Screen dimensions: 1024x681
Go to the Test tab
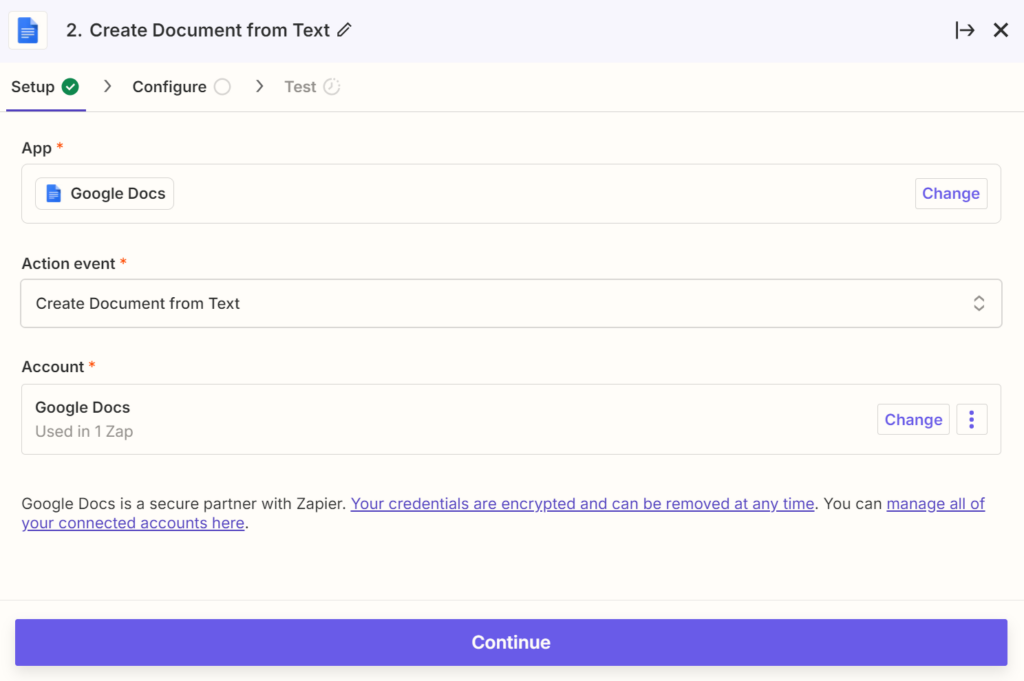312,87
